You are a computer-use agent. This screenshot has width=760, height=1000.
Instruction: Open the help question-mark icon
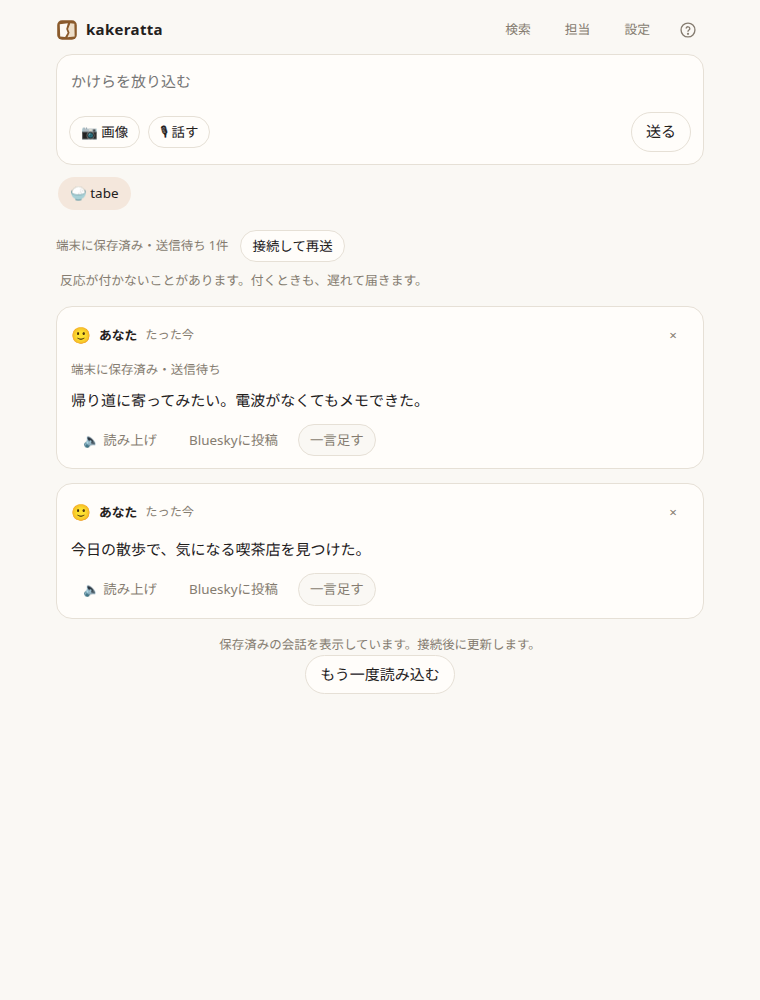[687, 30]
